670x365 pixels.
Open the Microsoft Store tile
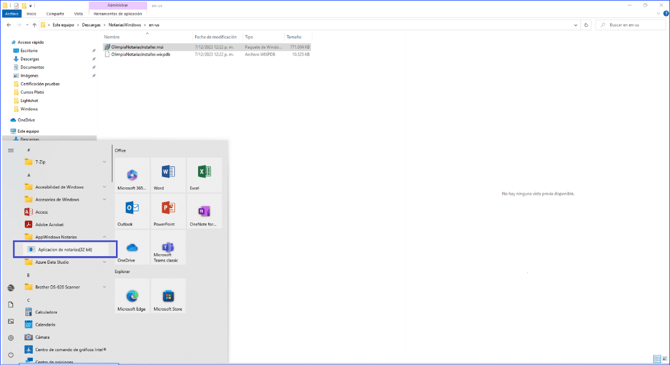point(168,296)
